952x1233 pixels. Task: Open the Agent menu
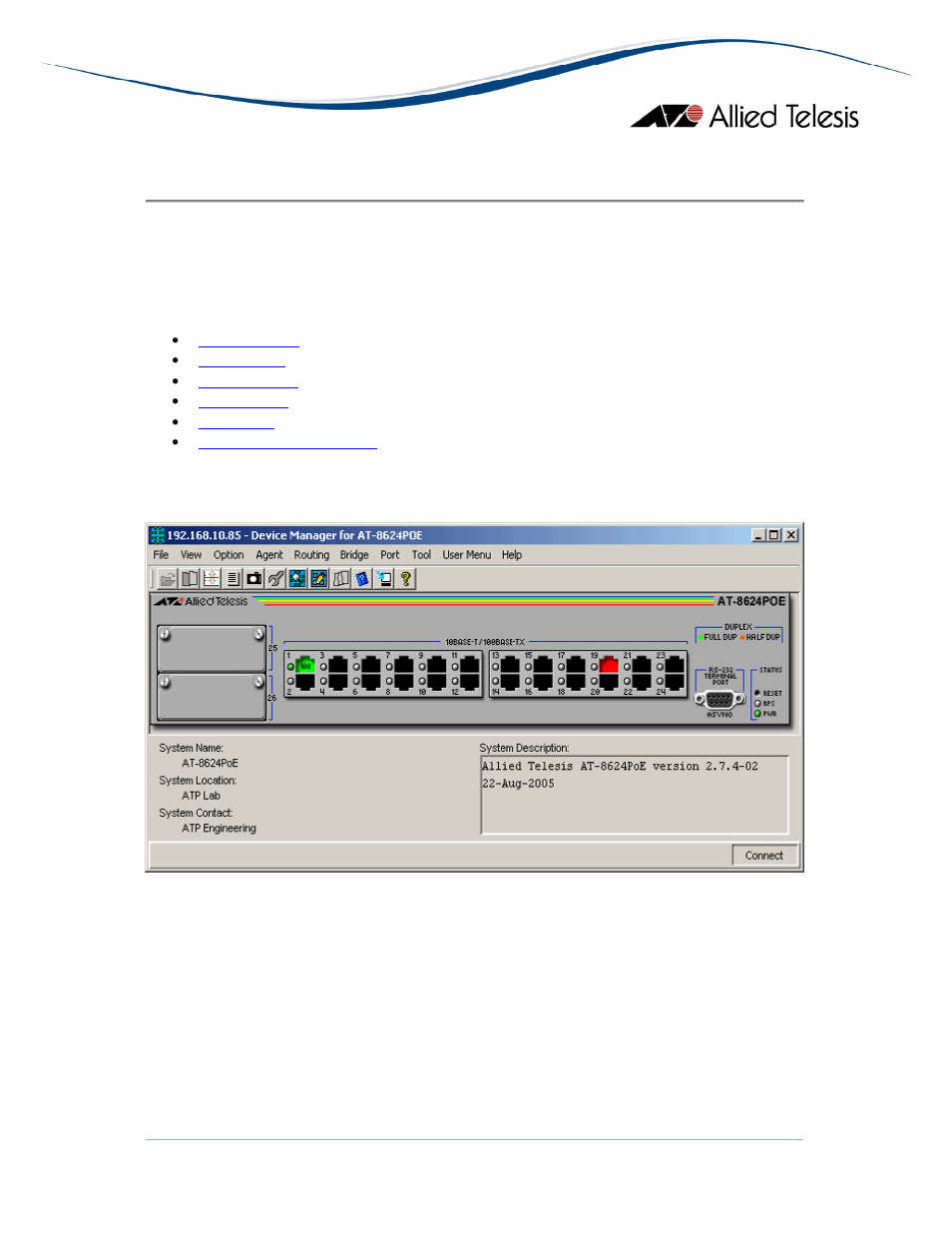(269, 555)
